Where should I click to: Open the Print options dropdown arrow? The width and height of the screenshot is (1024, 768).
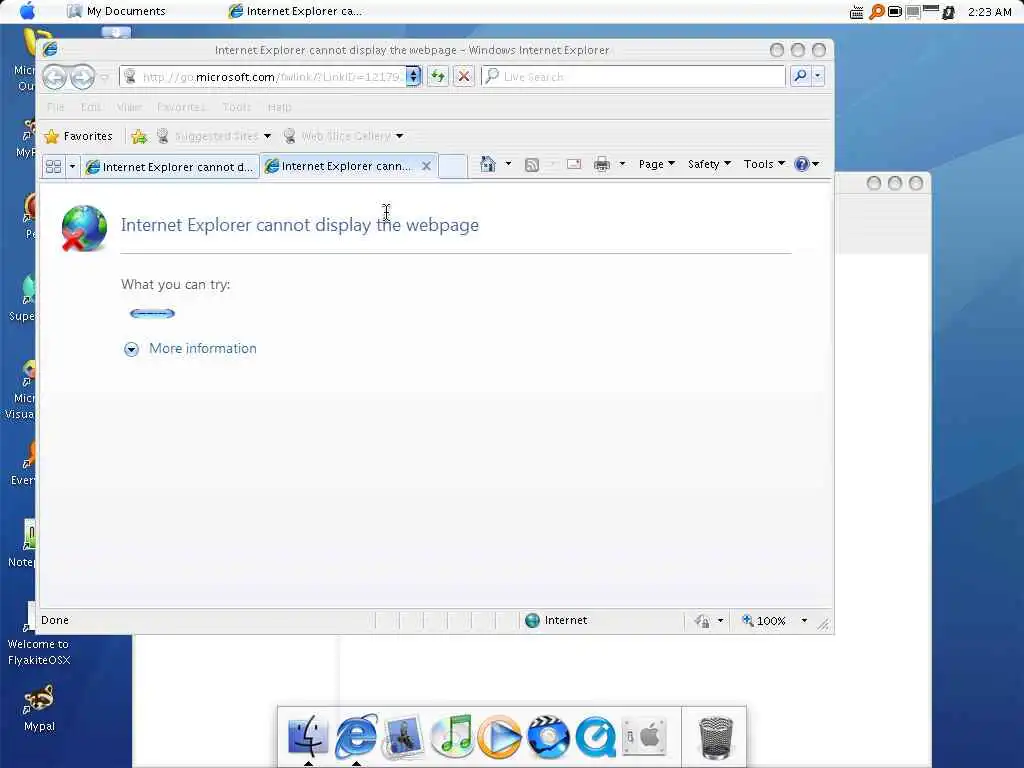(622, 164)
